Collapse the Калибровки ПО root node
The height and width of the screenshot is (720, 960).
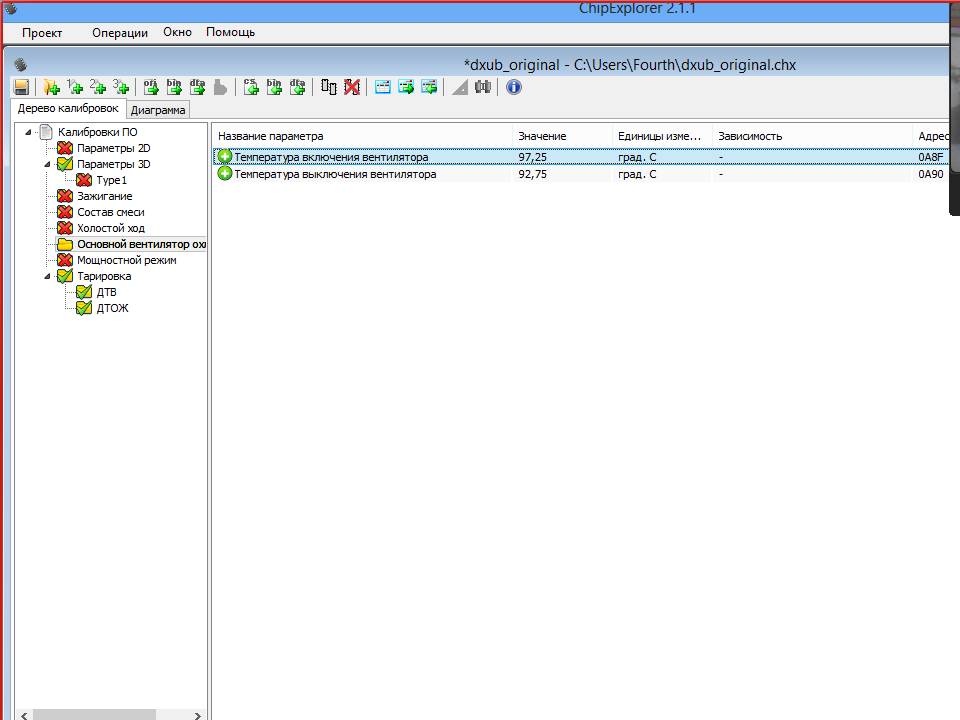point(28,132)
